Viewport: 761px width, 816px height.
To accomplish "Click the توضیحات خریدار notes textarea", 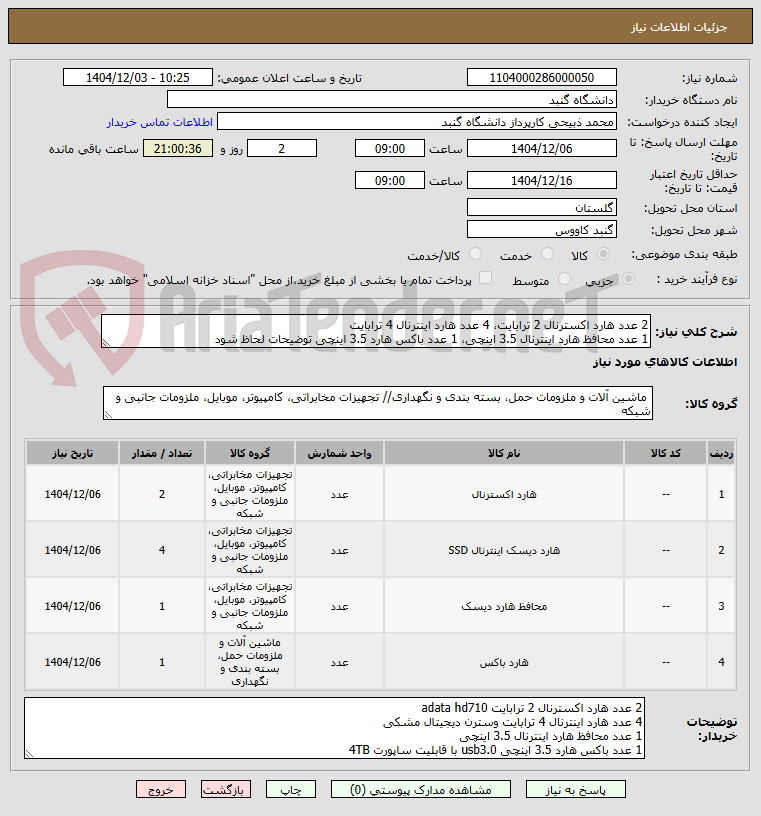I will pyautogui.click(x=334, y=728).
